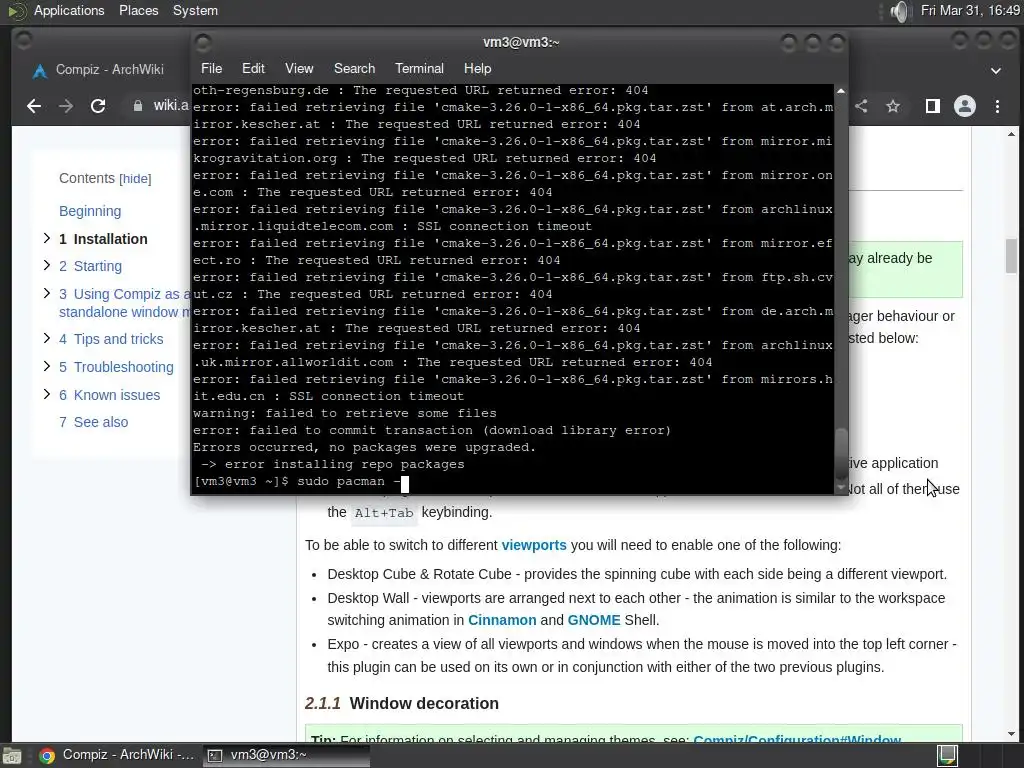This screenshot has width=1024, height=768.
Task: Click the Window decoration heading
Action: [x=424, y=703]
